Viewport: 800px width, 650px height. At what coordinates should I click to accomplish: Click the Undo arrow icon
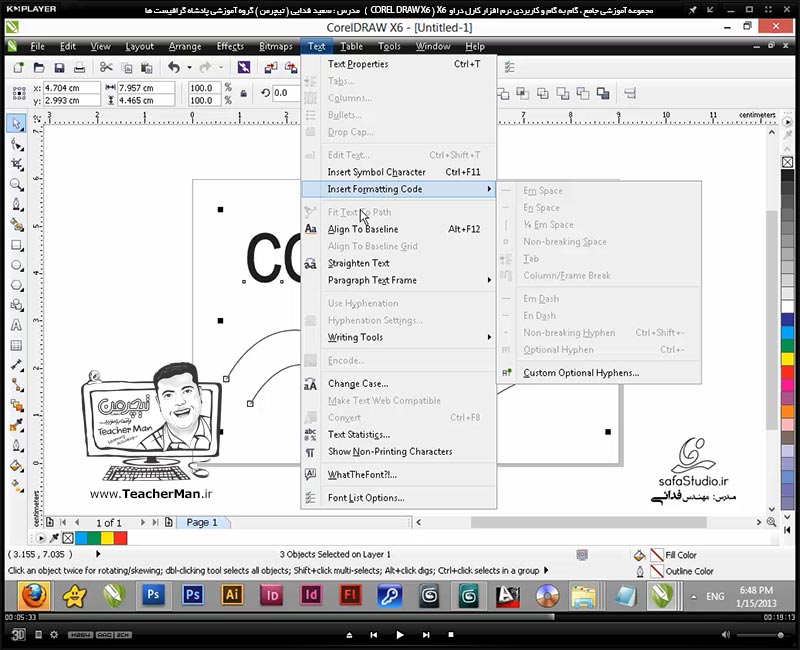tap(174, 67)
